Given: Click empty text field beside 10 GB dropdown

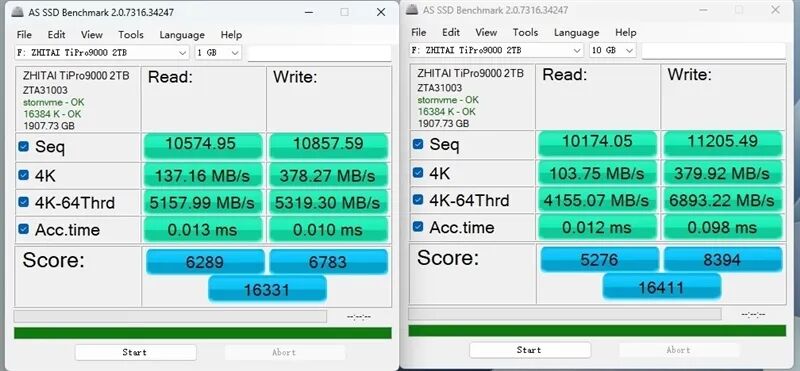Looking at the screenshot, I should pyautogui.click(x=713, y=51).
